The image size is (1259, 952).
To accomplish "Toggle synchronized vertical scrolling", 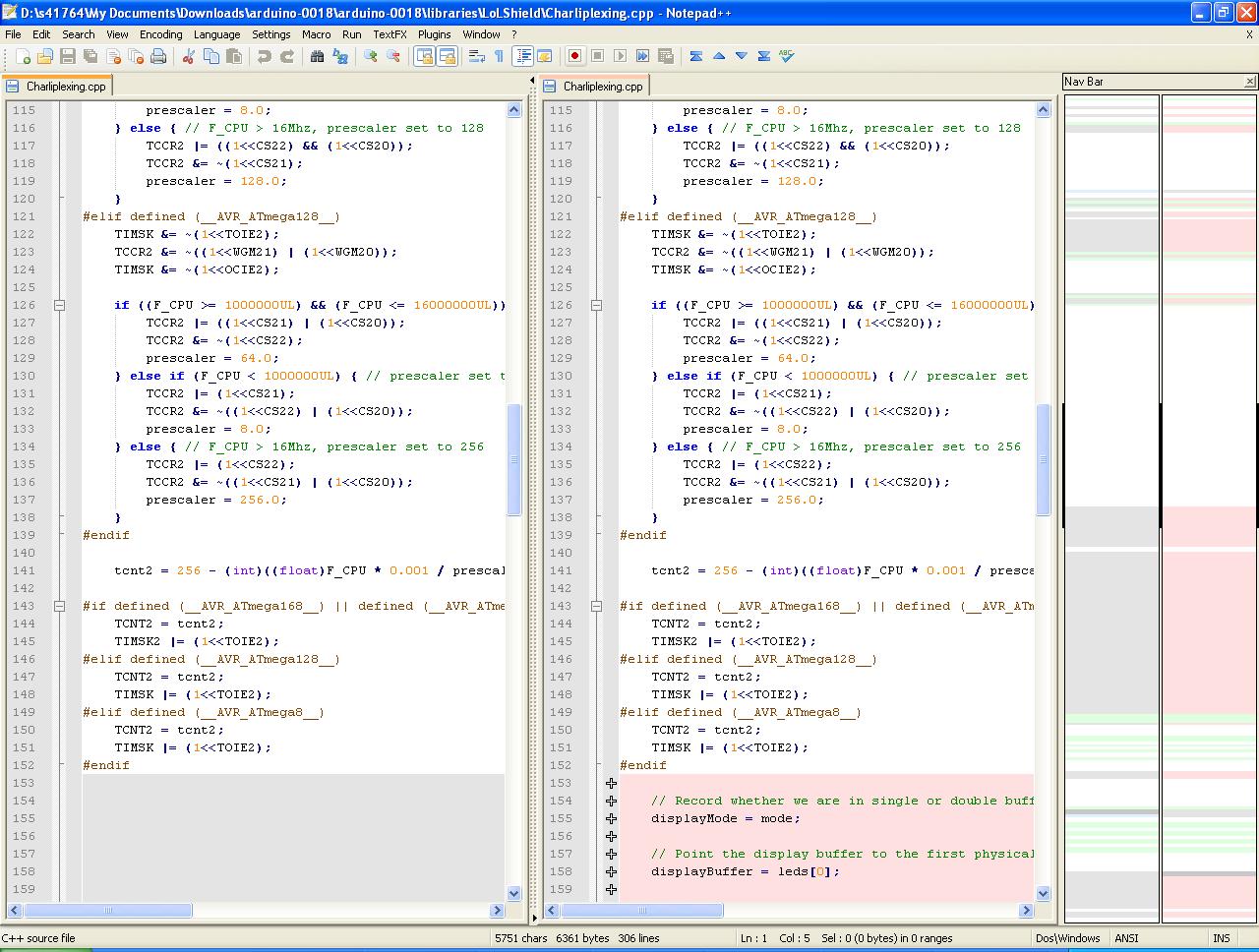I will tap(424, 56).
